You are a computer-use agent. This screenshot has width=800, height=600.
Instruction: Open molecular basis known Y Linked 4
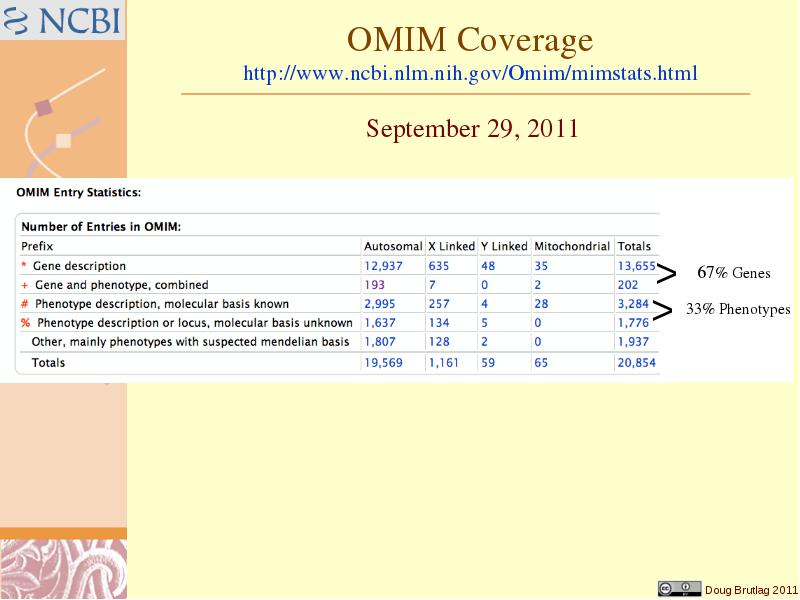click(x=484, y=304)
